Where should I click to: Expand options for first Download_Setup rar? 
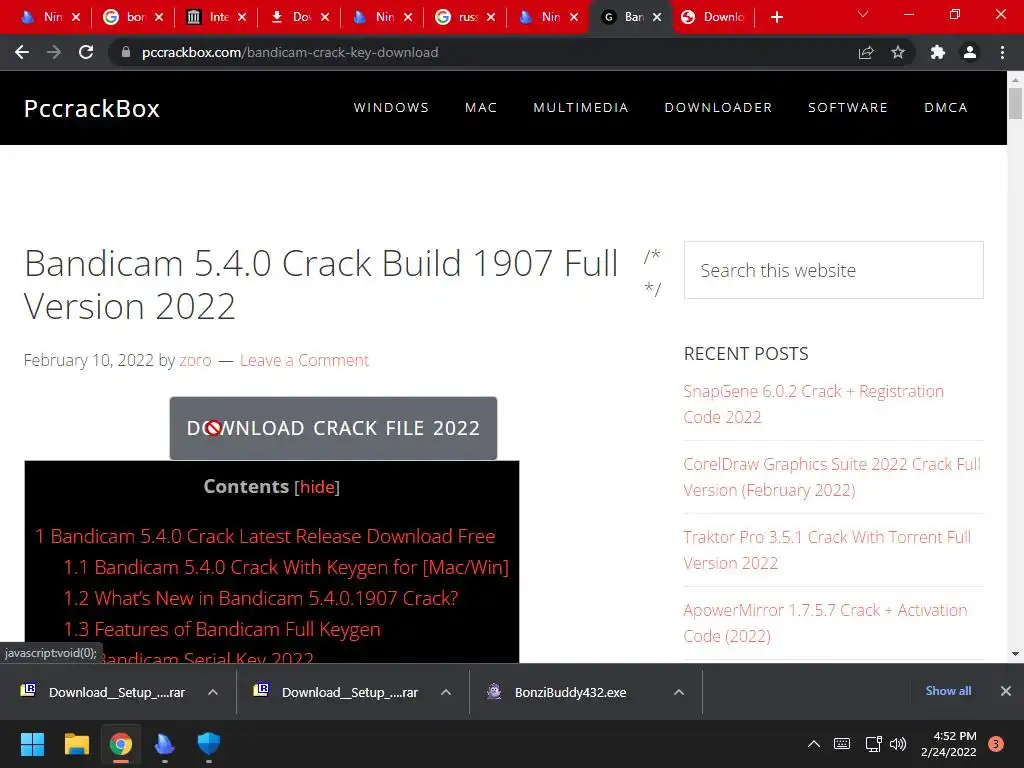point(213,692)
